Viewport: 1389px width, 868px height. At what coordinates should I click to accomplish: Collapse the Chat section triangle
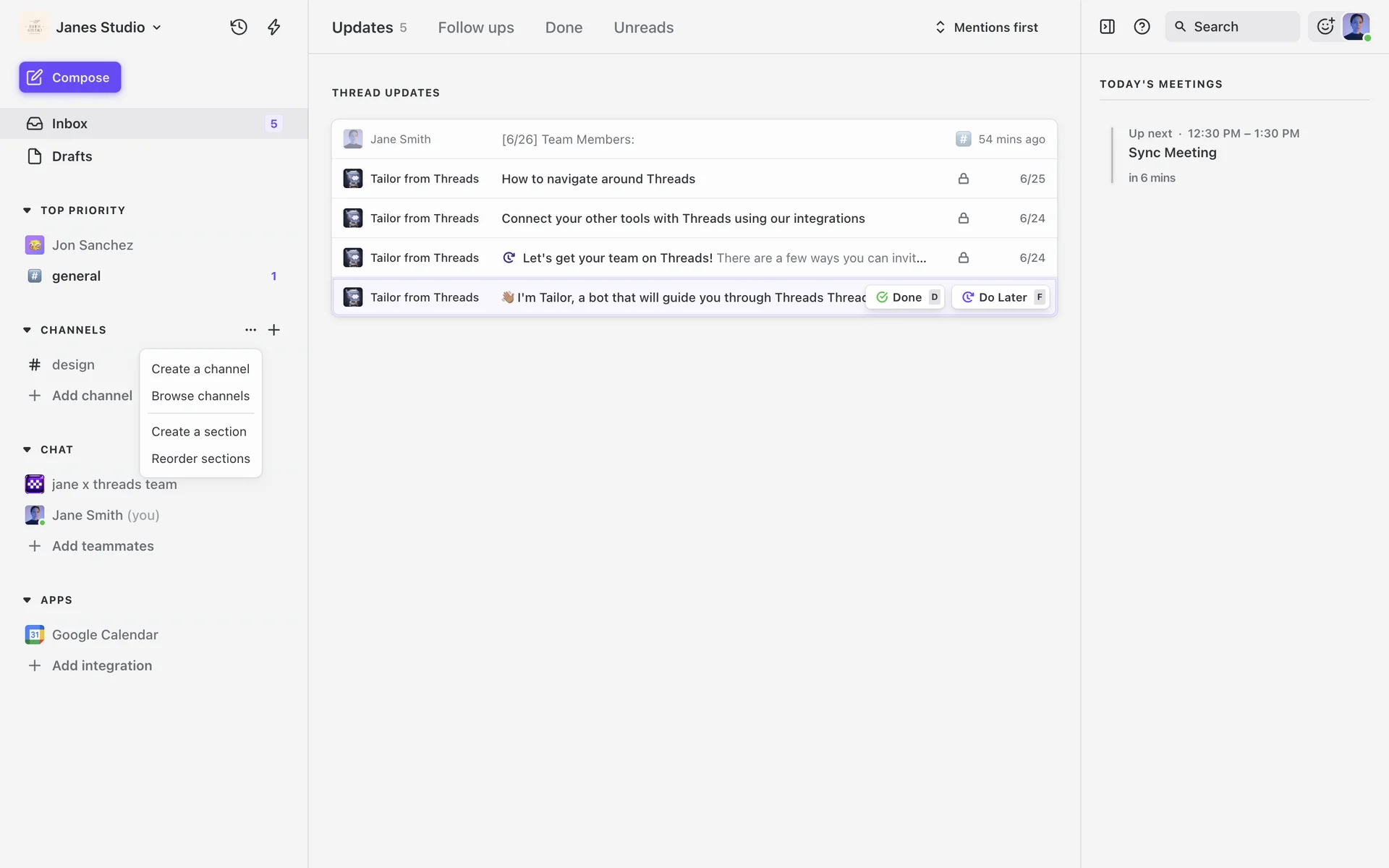click(x=27, y=450)
